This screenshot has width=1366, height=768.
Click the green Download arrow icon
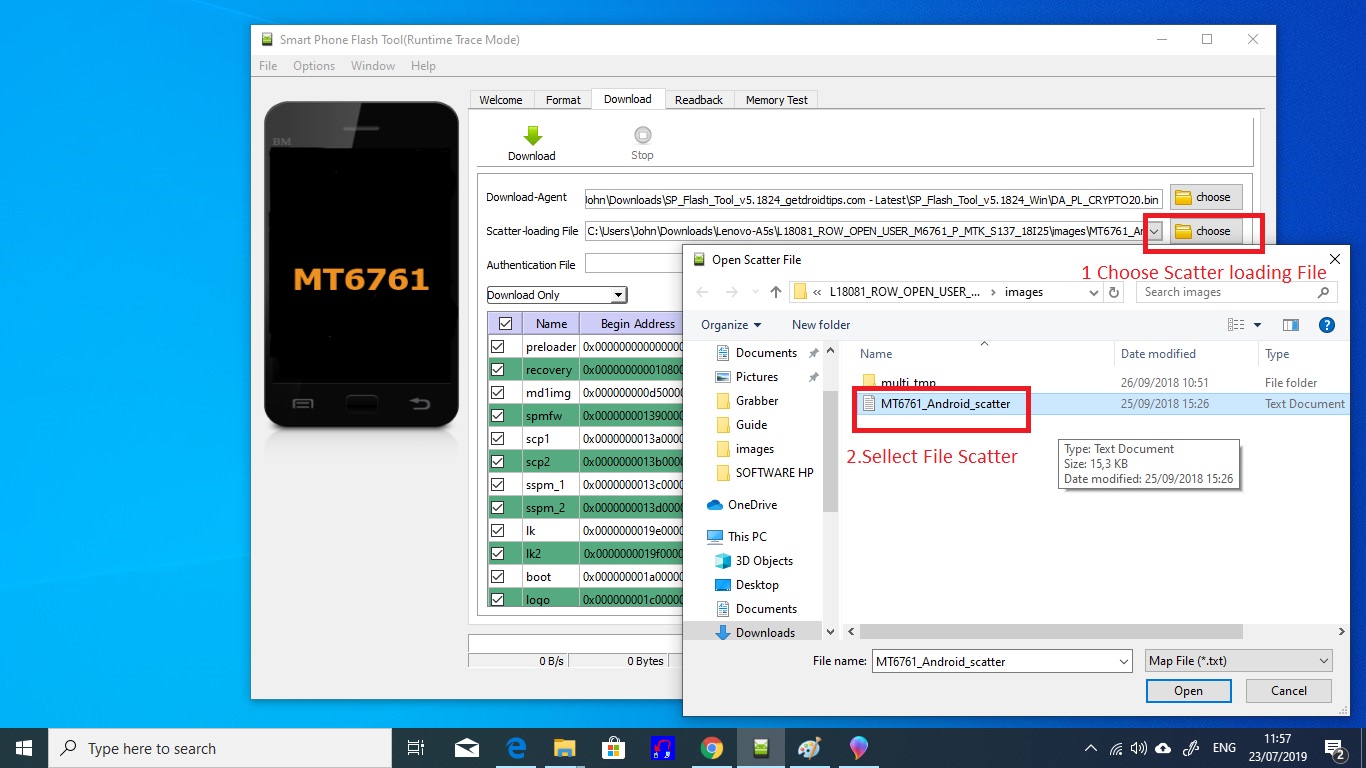532,135
